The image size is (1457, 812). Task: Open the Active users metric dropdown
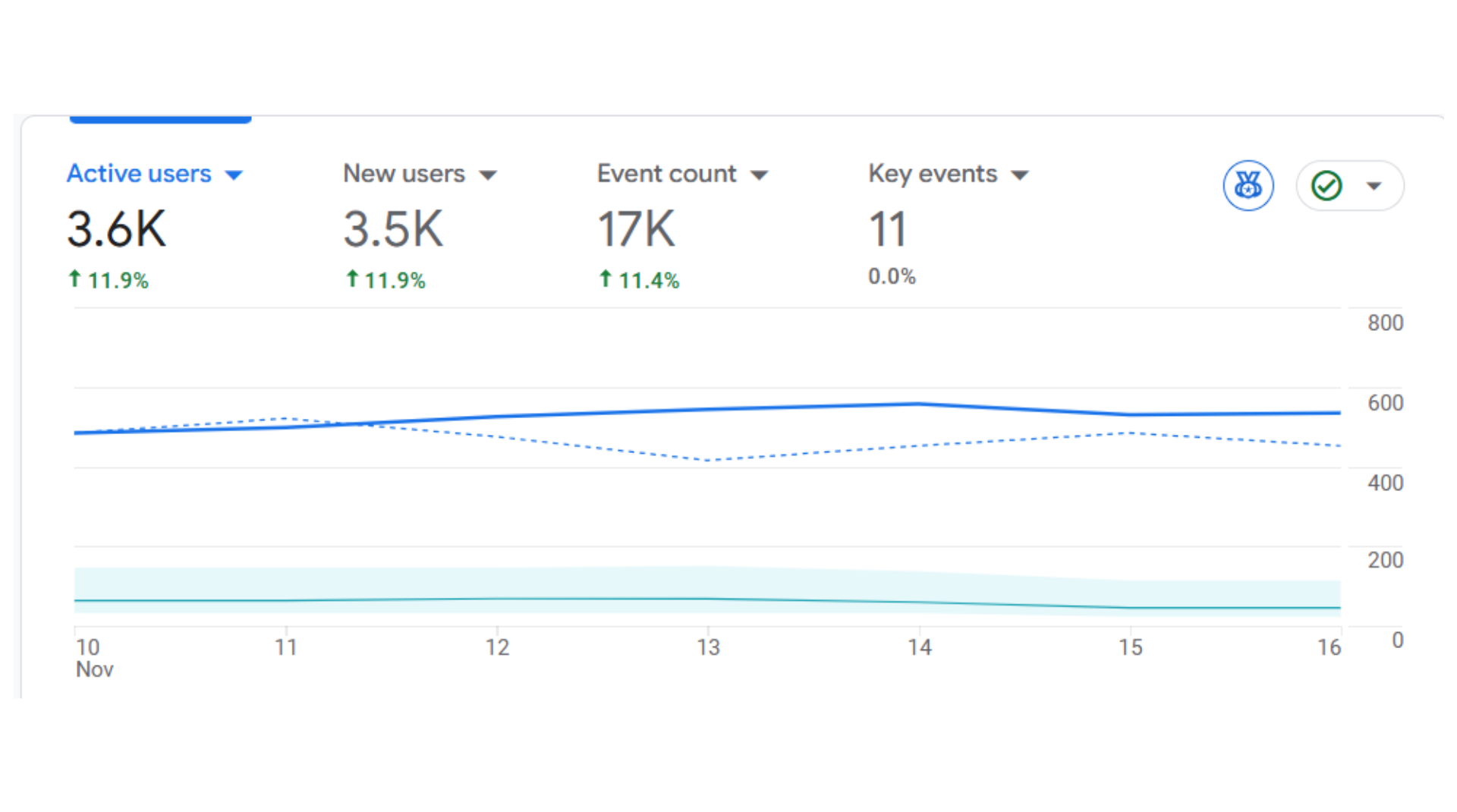[234, 174]
